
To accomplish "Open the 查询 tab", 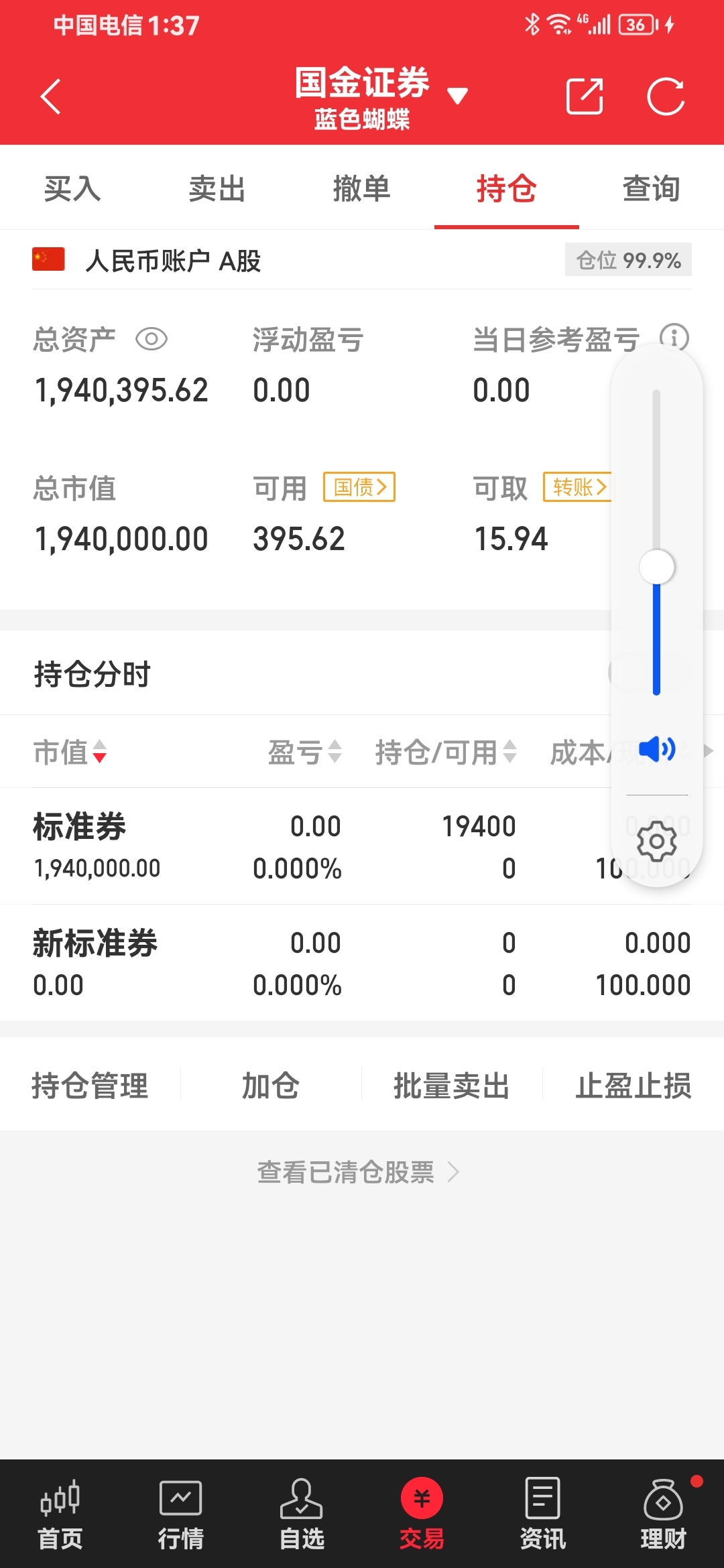I will [x=652, y=188].
